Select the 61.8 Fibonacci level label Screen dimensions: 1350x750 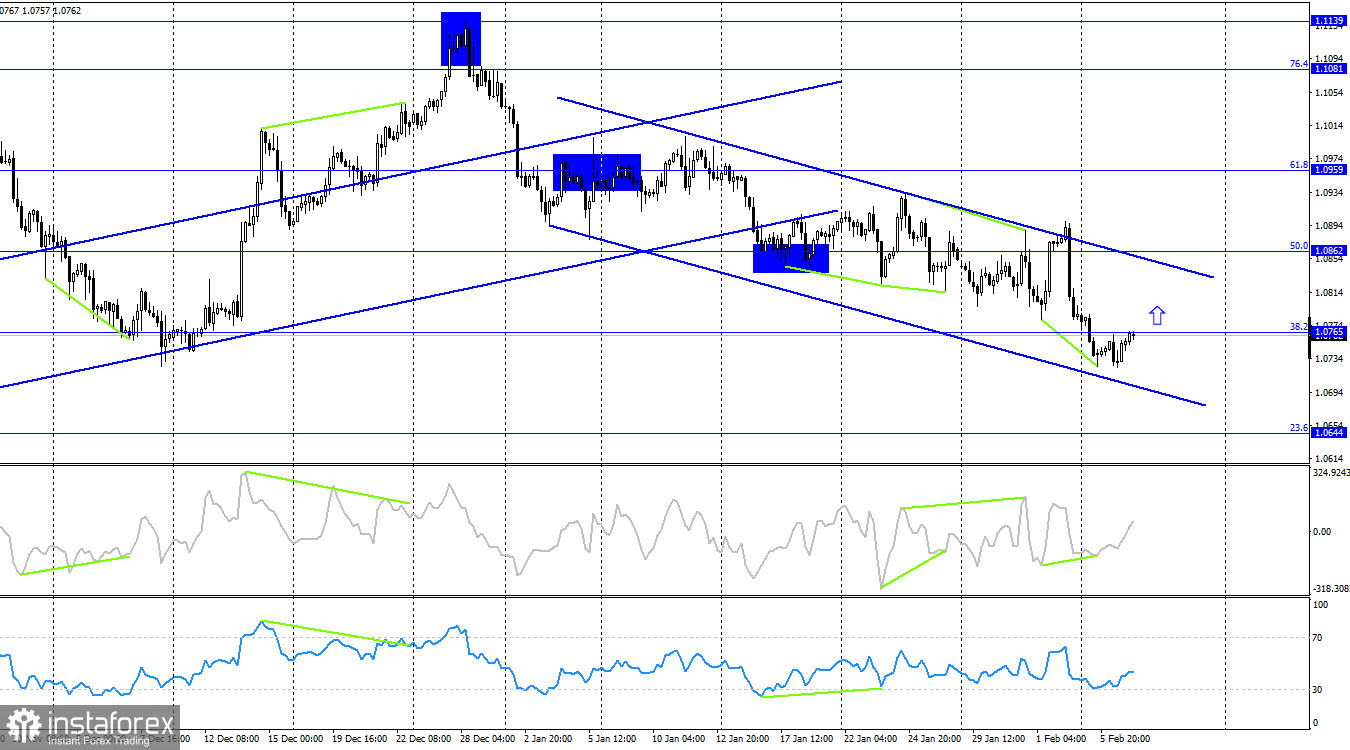tap(1298, 165)
